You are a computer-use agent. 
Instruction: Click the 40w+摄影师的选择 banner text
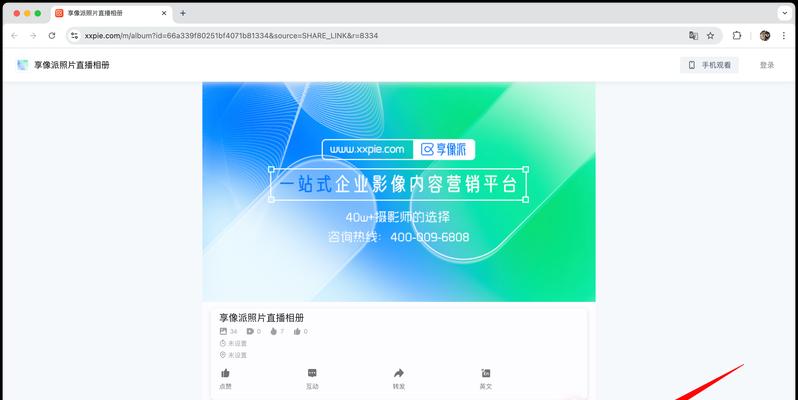[x=398, y=217]
